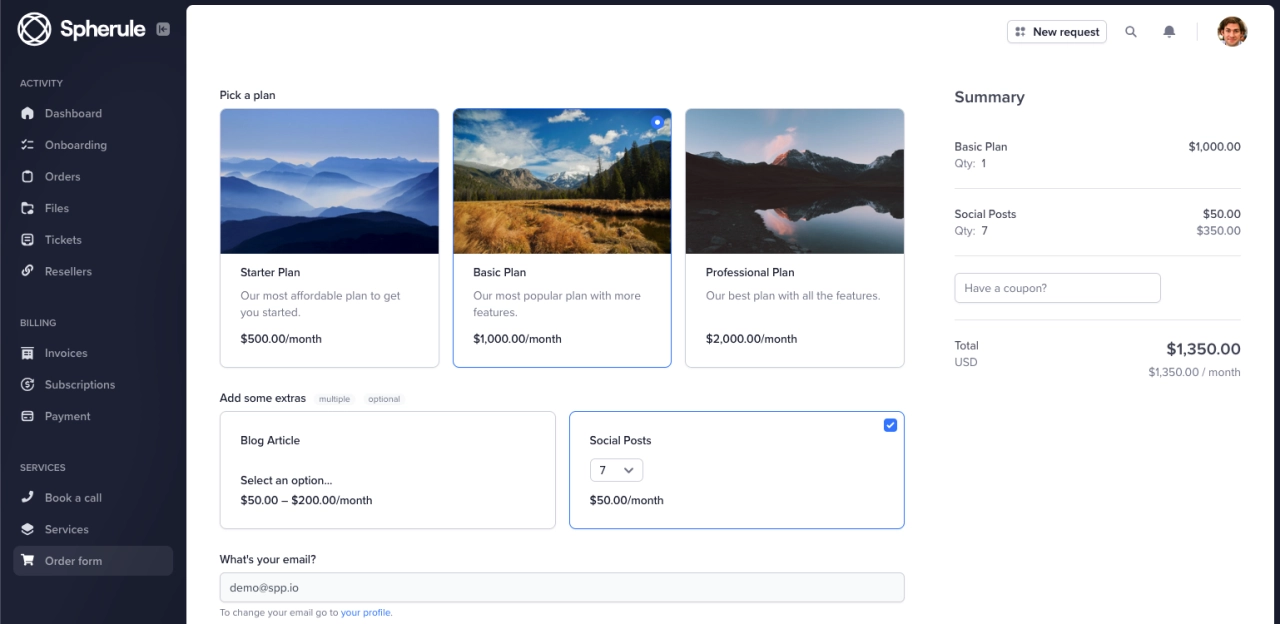Open the Social Posts quantity dropdown
The height and width of the screenshot is (624, 1280).
[616, 470]
